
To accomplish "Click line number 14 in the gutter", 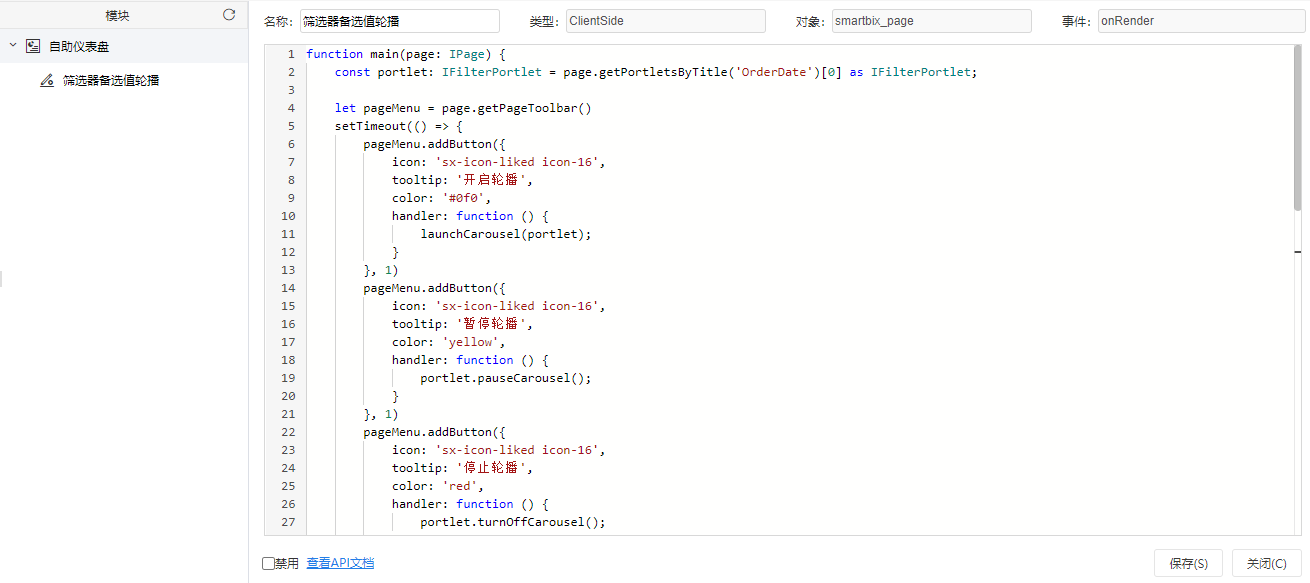I will pos(288,288).
